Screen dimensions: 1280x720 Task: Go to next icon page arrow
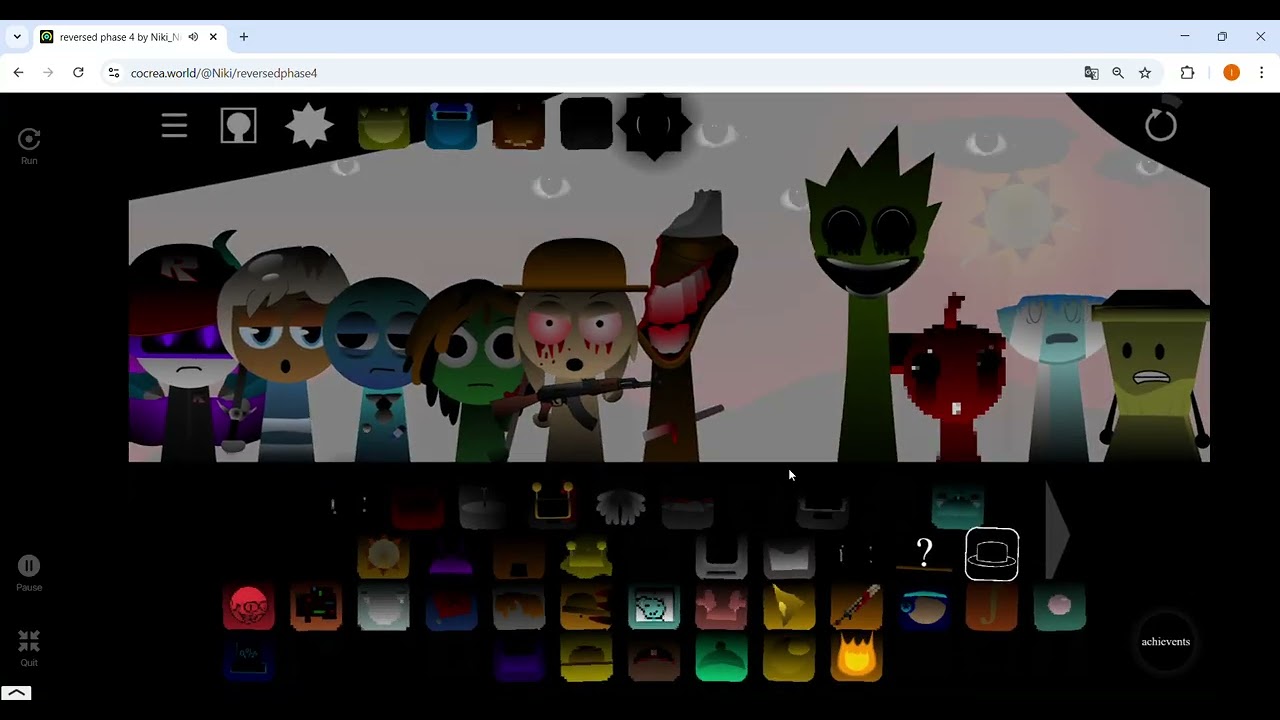point(1057,532)
